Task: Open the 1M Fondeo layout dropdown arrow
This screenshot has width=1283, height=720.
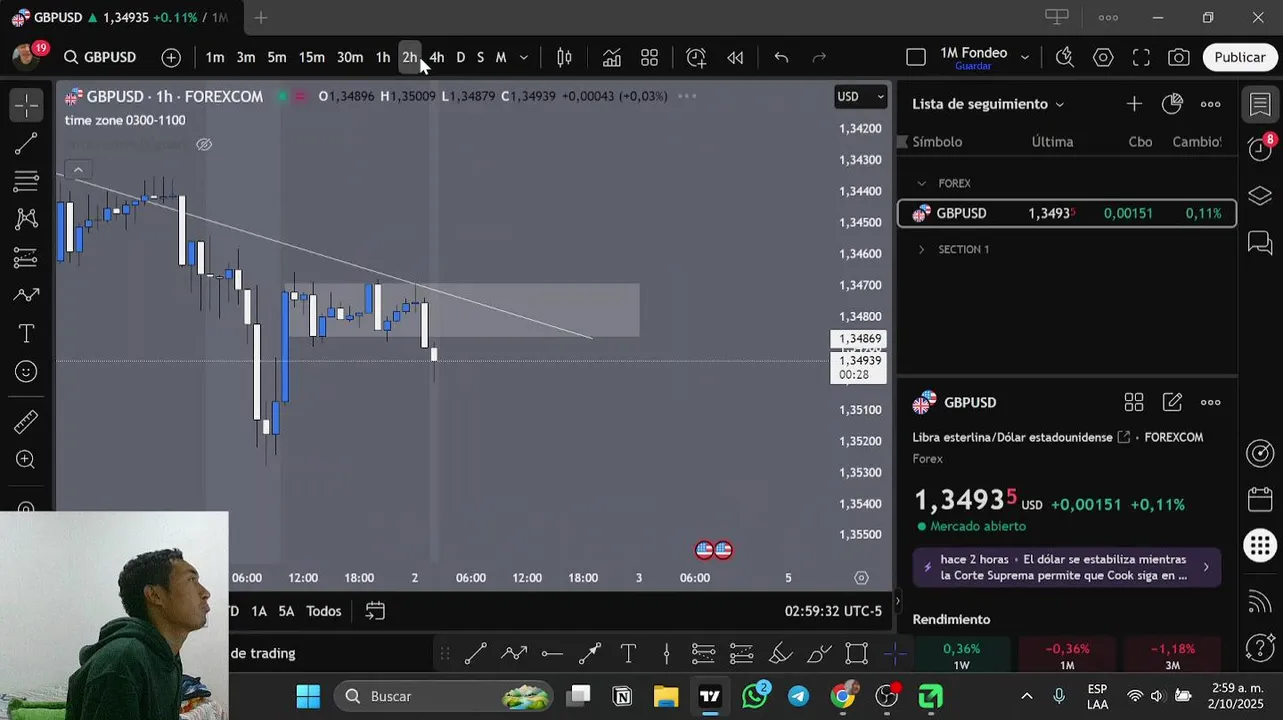Action: (1024, 58)
